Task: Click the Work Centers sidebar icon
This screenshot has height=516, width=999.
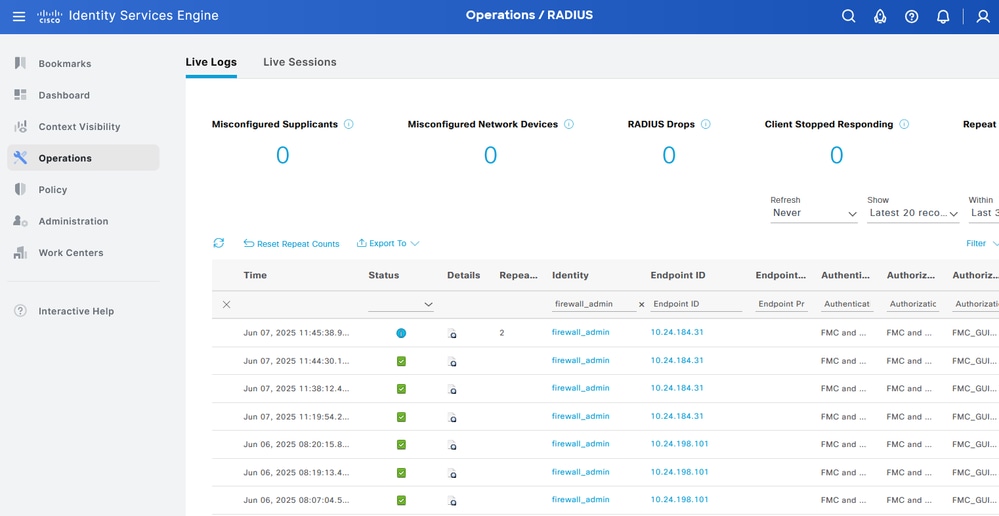Action: click(x=20, y=252)
